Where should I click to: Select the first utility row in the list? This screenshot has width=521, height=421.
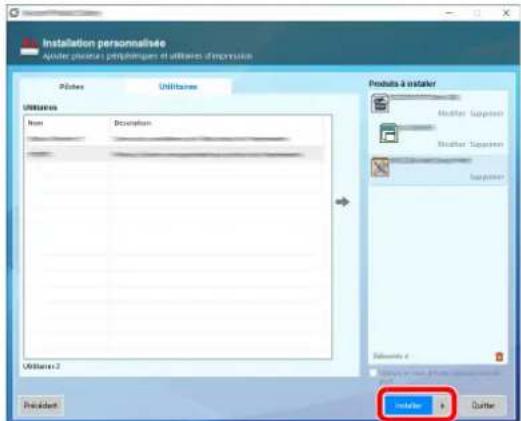tap(173, 139)
